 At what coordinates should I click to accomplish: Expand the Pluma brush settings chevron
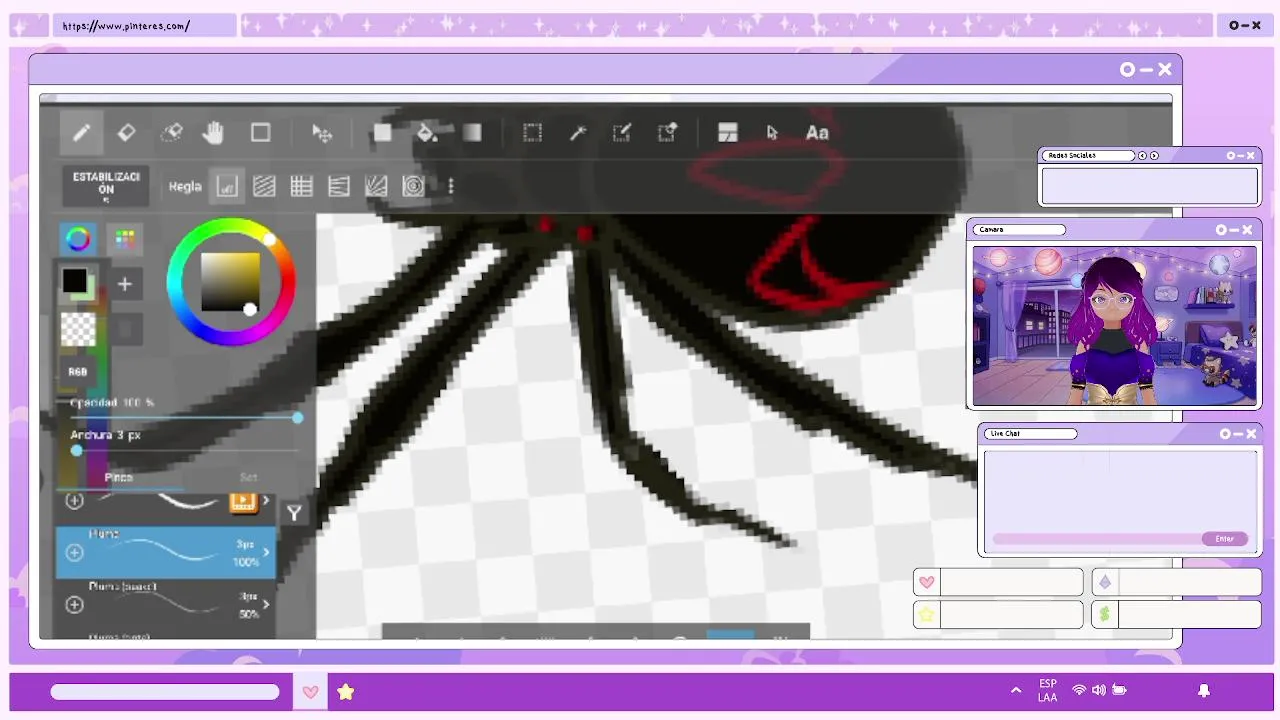[x=266, y=552]
